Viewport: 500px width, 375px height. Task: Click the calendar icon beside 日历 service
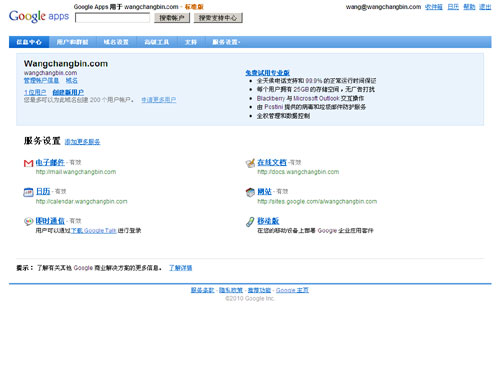[x=28, y=192]
